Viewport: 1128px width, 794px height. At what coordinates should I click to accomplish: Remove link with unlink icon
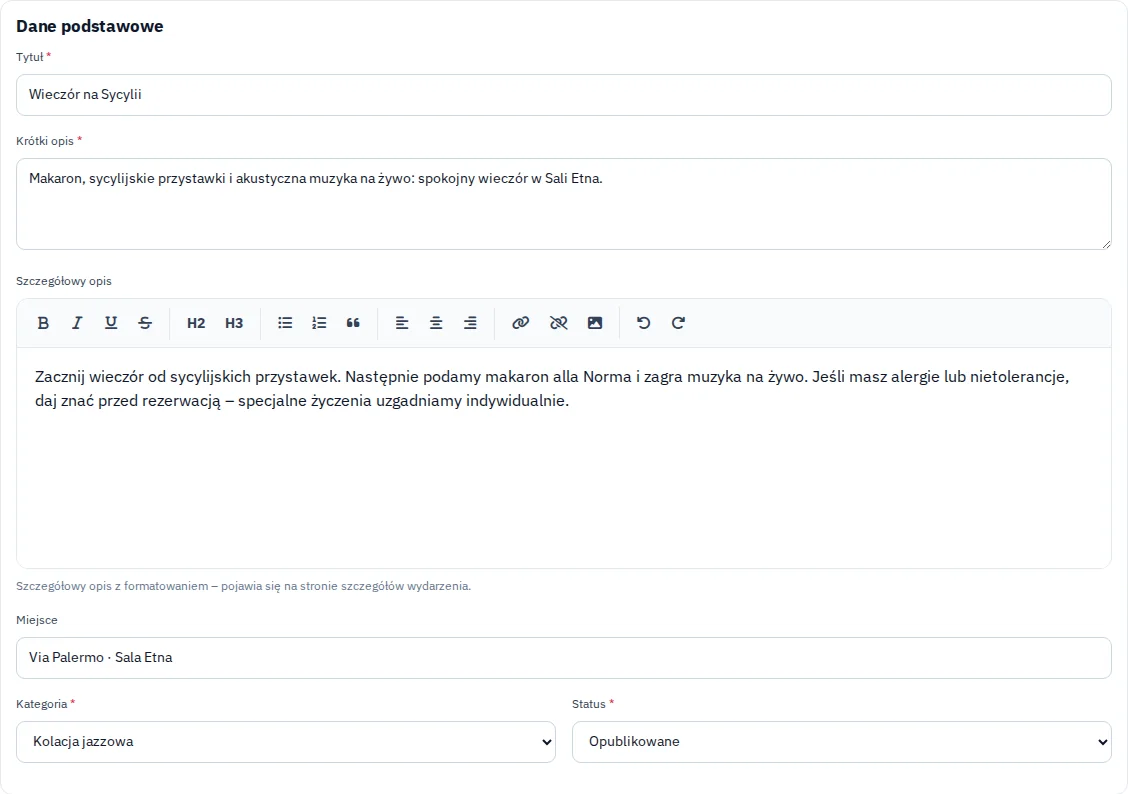point(558,323)
